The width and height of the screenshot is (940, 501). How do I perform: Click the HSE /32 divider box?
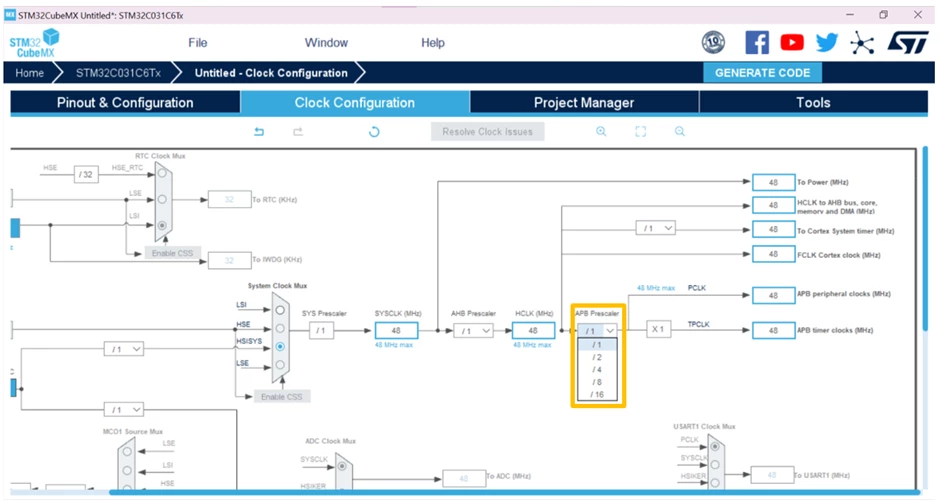[86, 174]
